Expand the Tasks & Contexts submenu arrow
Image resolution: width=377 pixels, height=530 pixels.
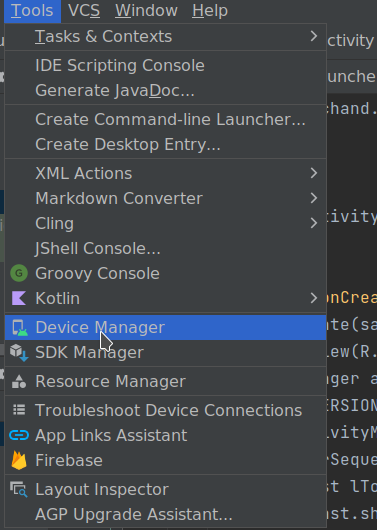pos(314,36)
